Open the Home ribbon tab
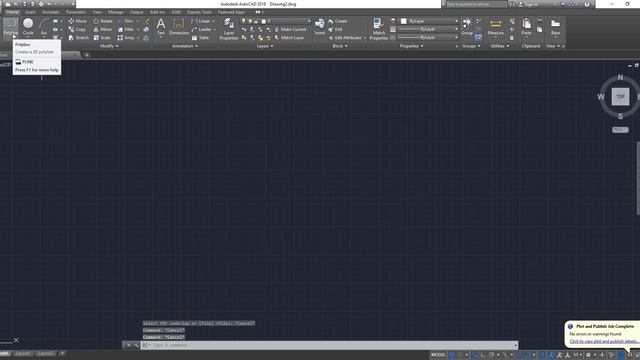 coord(12,12)
